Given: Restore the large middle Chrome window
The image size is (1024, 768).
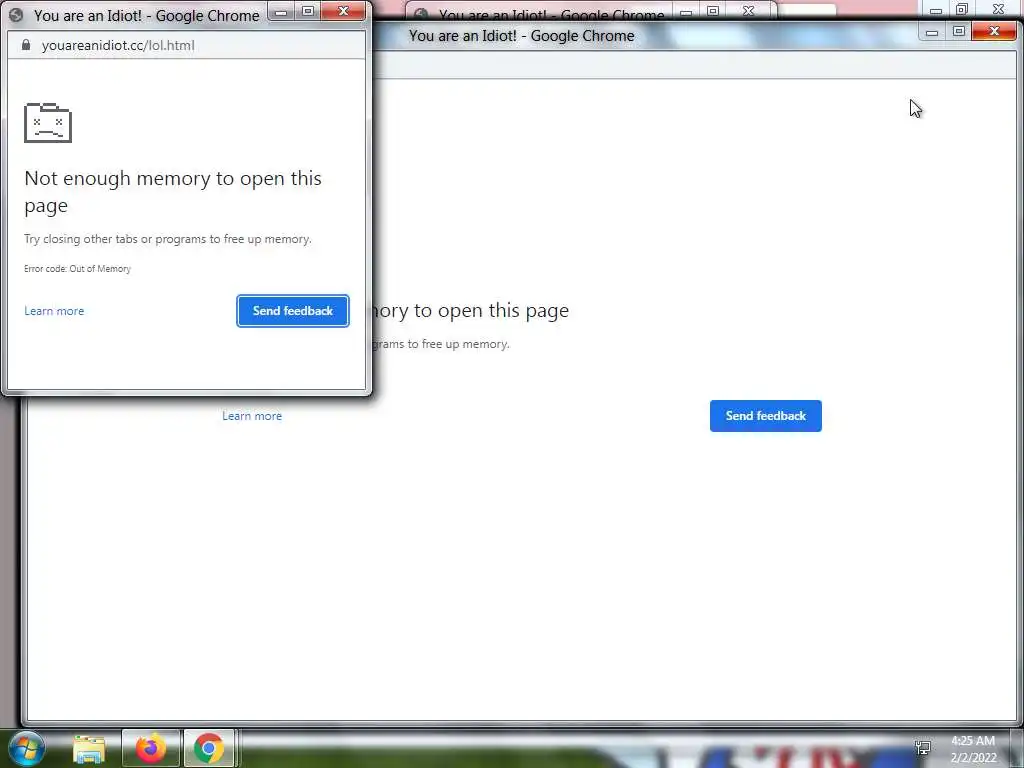Looking at the screenshot, I should 959,31.
